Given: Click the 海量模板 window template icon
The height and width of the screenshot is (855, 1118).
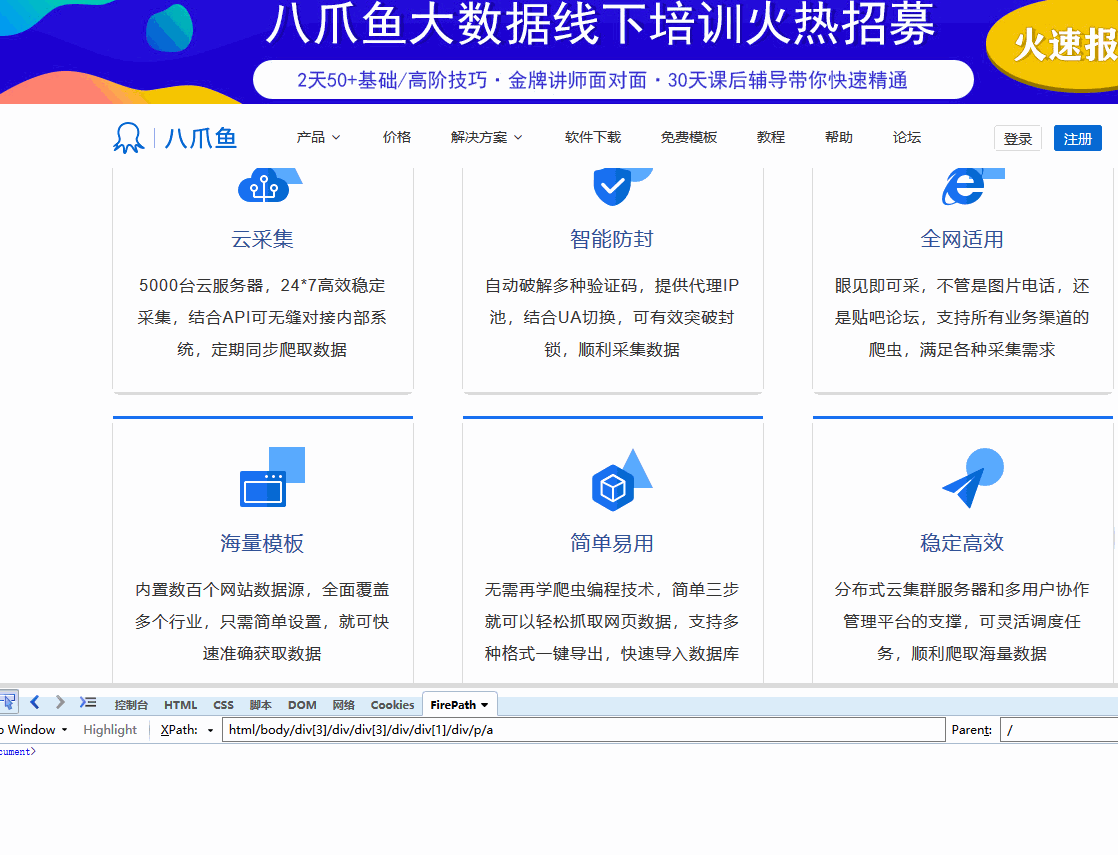Looking at the screenshot, I should (x=272, y=477).
